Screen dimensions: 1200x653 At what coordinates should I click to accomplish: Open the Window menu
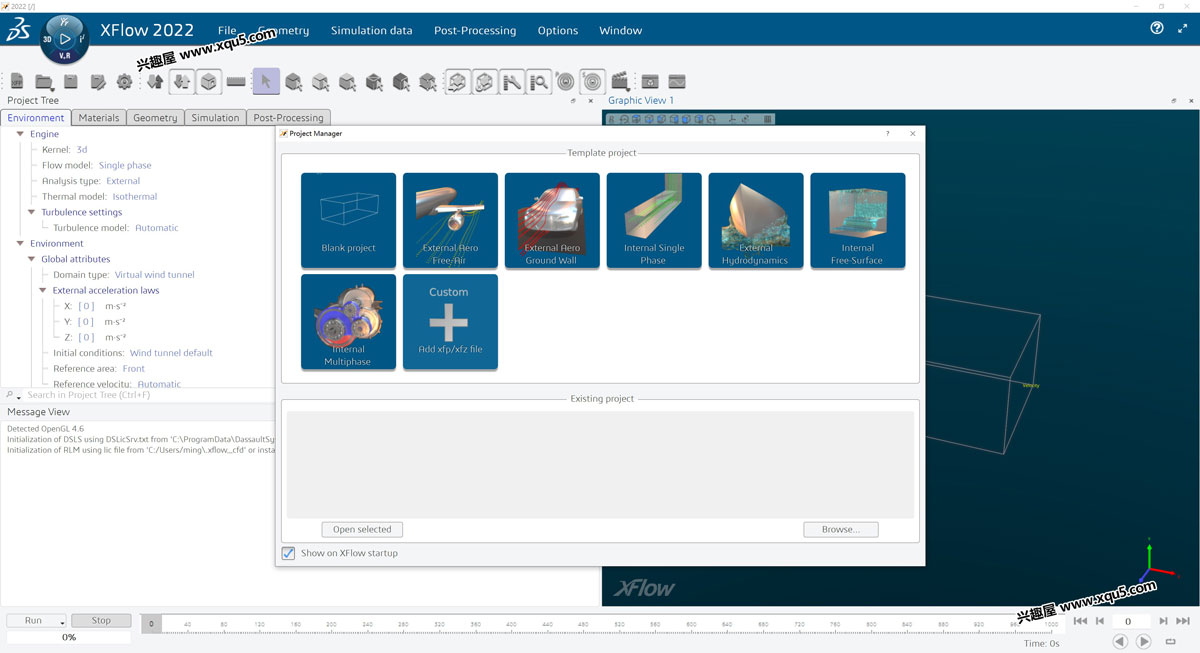[x=620, y=30]
